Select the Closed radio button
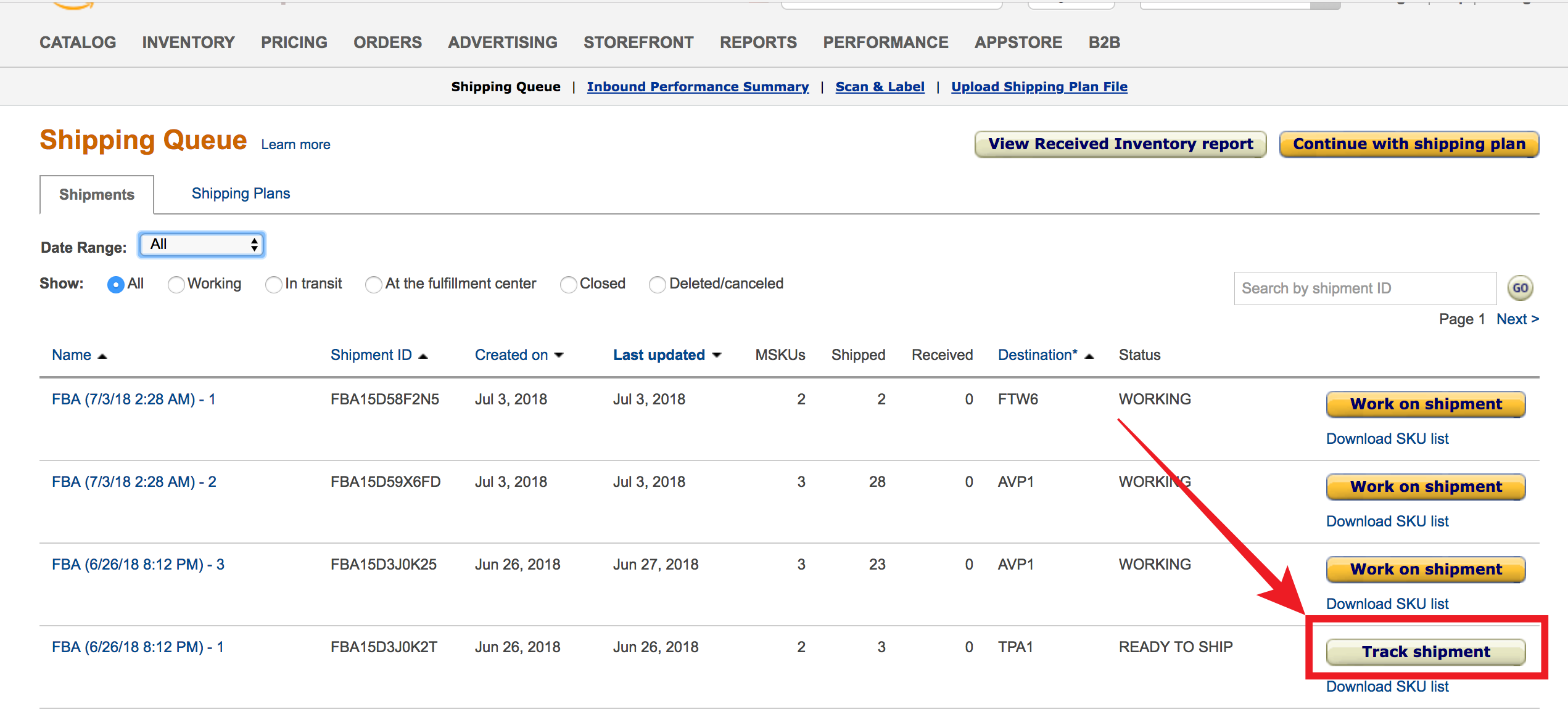The image size is (1568, 720). pos(568,284)
